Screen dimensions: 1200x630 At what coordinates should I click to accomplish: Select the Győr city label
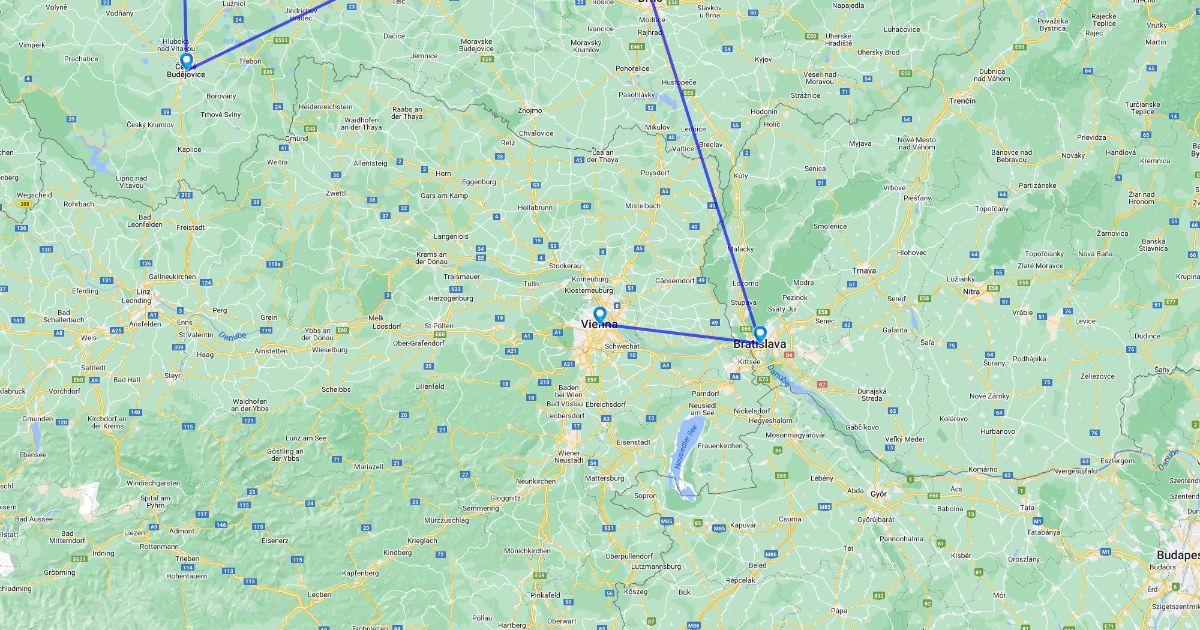point(879,494)
